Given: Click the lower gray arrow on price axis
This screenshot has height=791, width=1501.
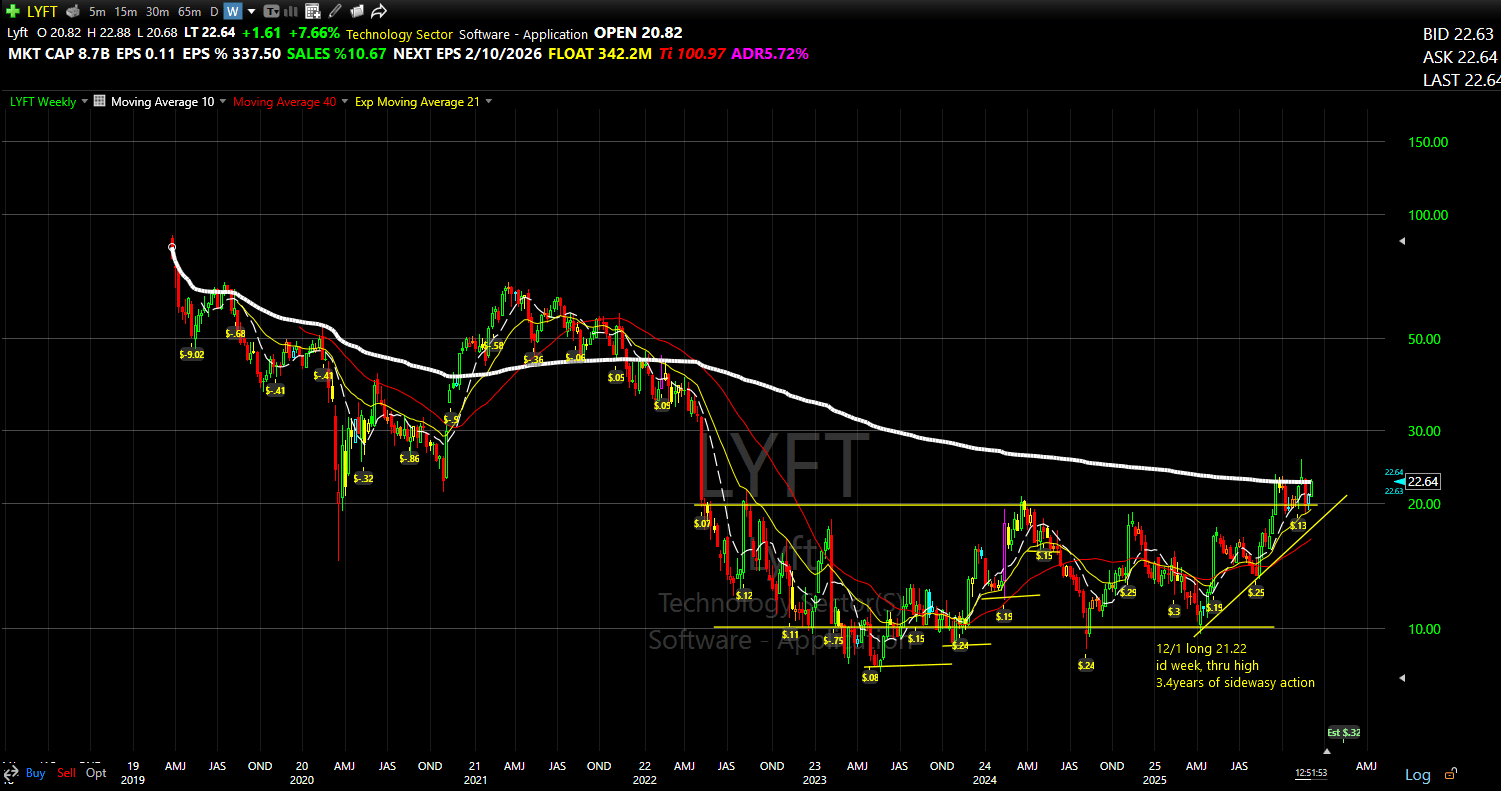Looking at the screenshot, I should tap(1402, 678).
